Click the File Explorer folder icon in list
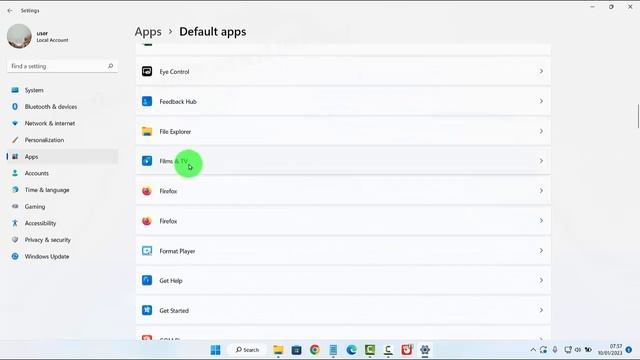 [x=147, y=131]
